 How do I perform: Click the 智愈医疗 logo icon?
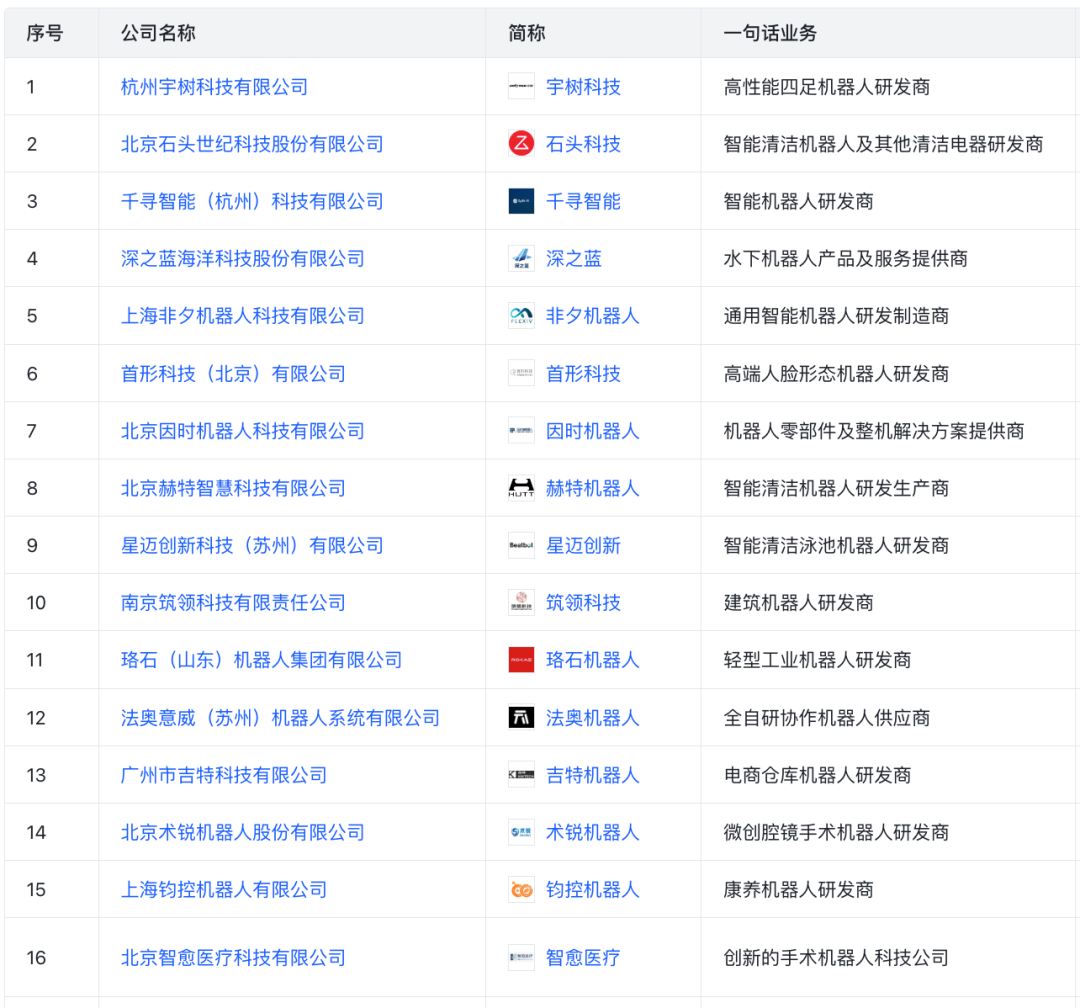(x=521, y=957)
